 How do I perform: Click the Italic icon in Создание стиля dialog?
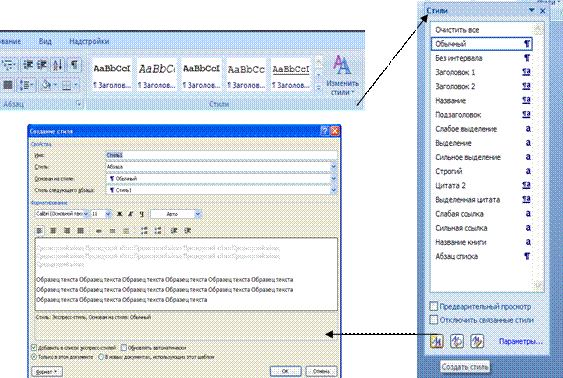pos(131,214)
